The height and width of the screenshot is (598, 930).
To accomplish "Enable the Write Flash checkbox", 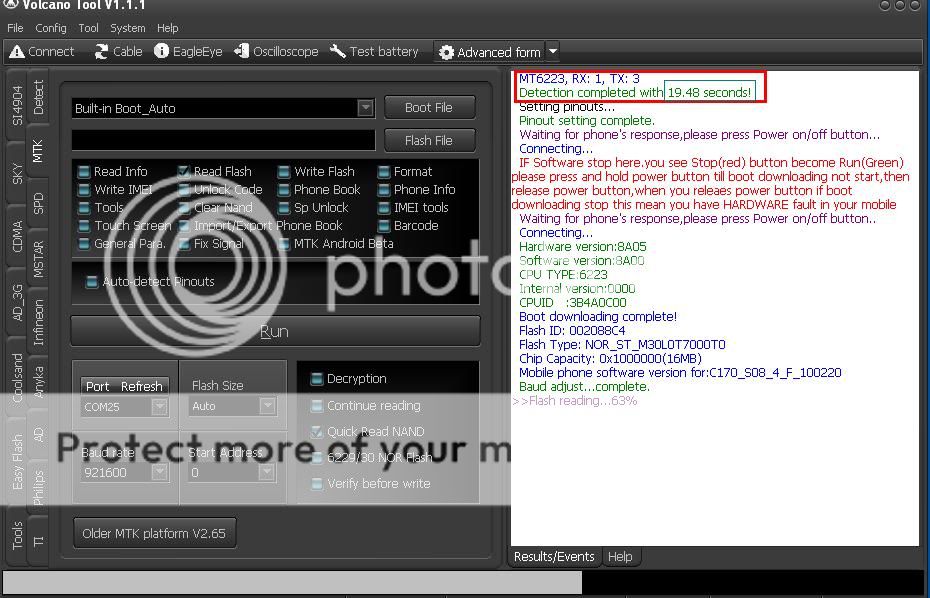I will point(284,172).
